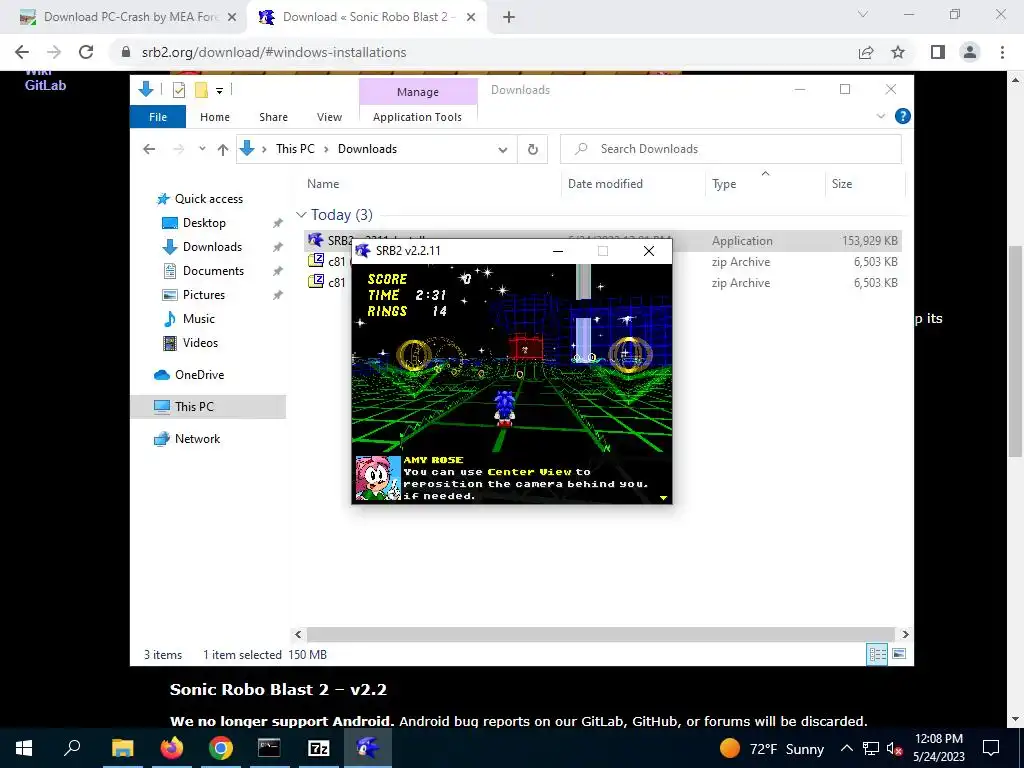Open File tab in Explorer ribbon
Screen dimensions: 1024x768
coord(158,117)
